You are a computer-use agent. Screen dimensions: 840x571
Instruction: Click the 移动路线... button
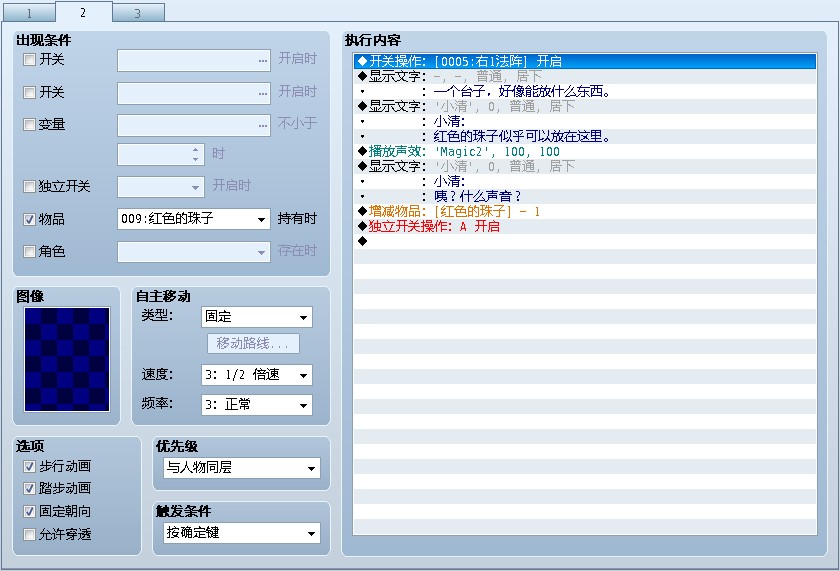pyautogui.click(x=253, y=343)
